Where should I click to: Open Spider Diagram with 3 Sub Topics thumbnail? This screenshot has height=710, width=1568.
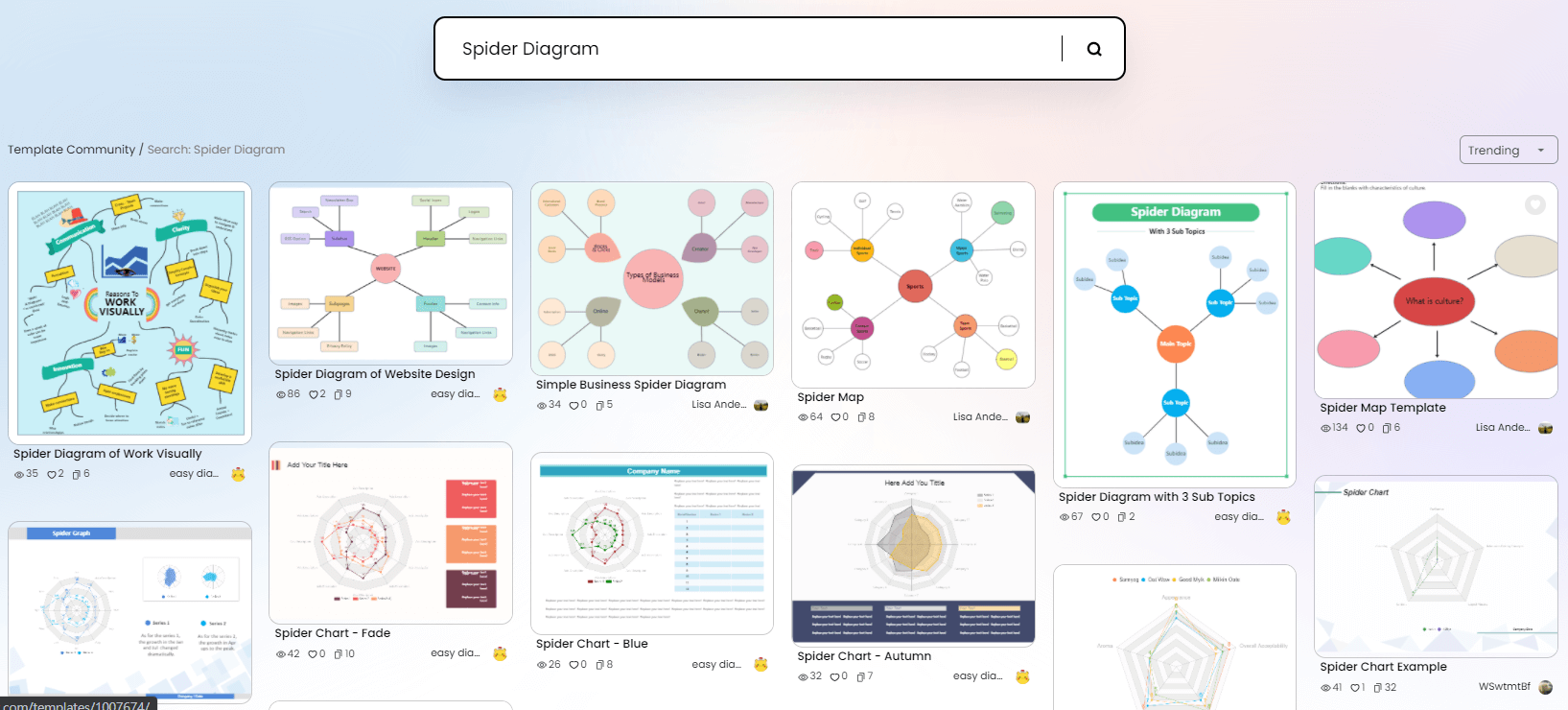point(1175,335)
